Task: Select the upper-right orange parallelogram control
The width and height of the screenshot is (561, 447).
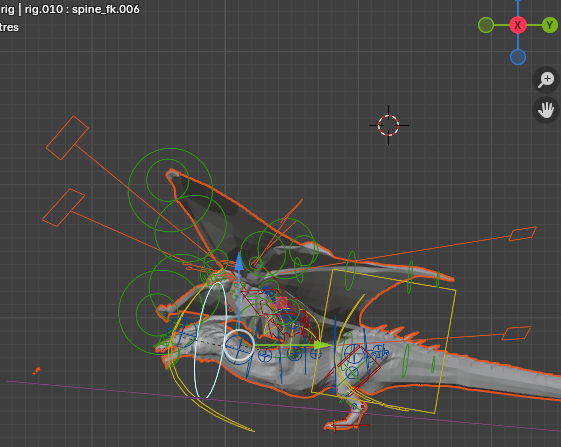Action: coord(522,234)
